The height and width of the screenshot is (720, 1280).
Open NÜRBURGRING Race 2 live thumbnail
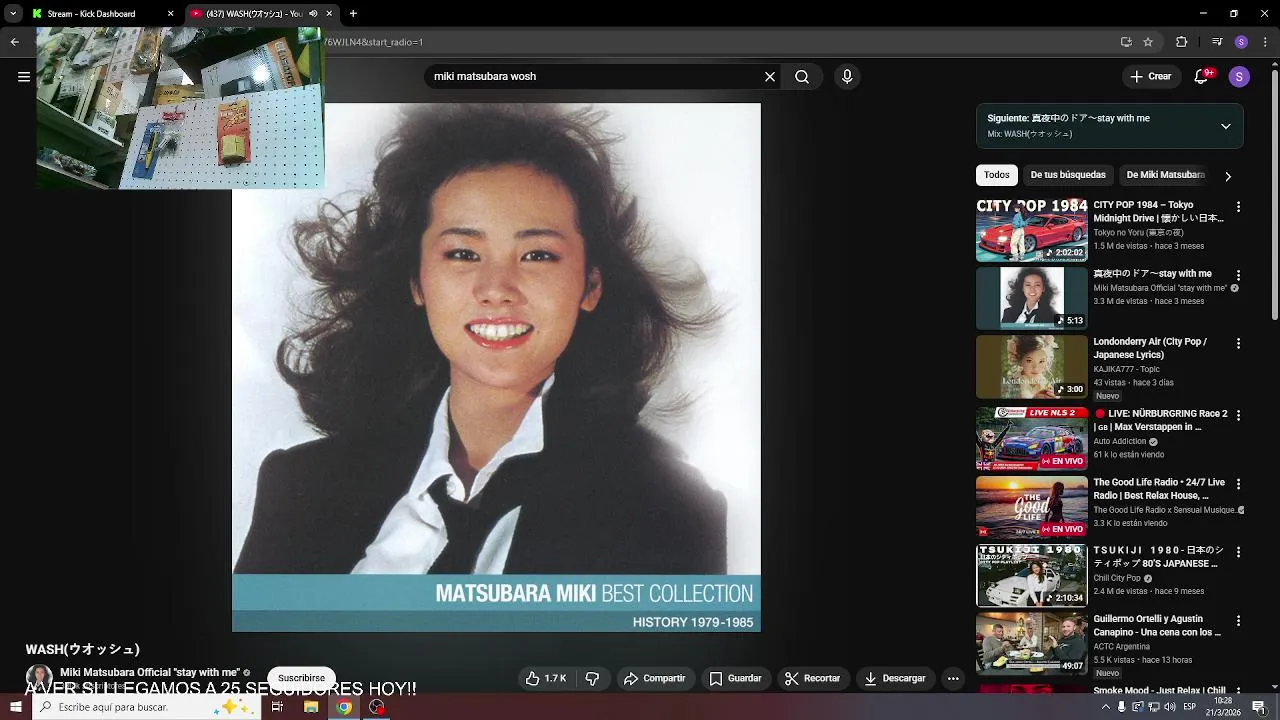click(x=1032, y=438)
